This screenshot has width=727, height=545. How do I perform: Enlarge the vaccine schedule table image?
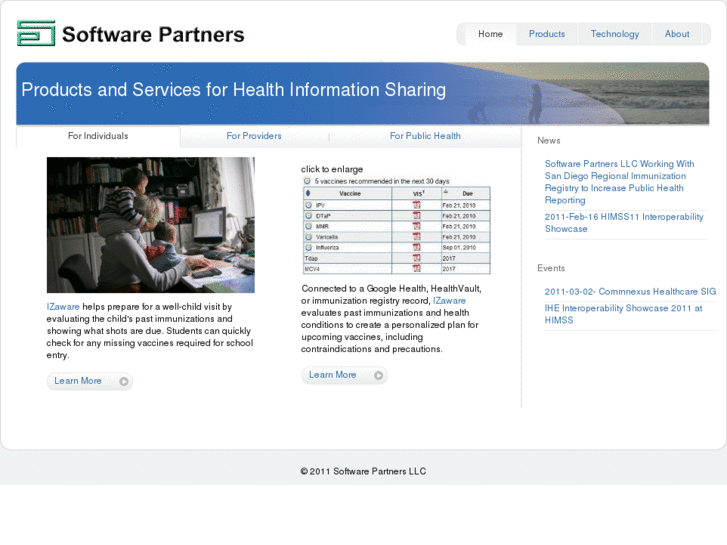(x=396, y=225)
